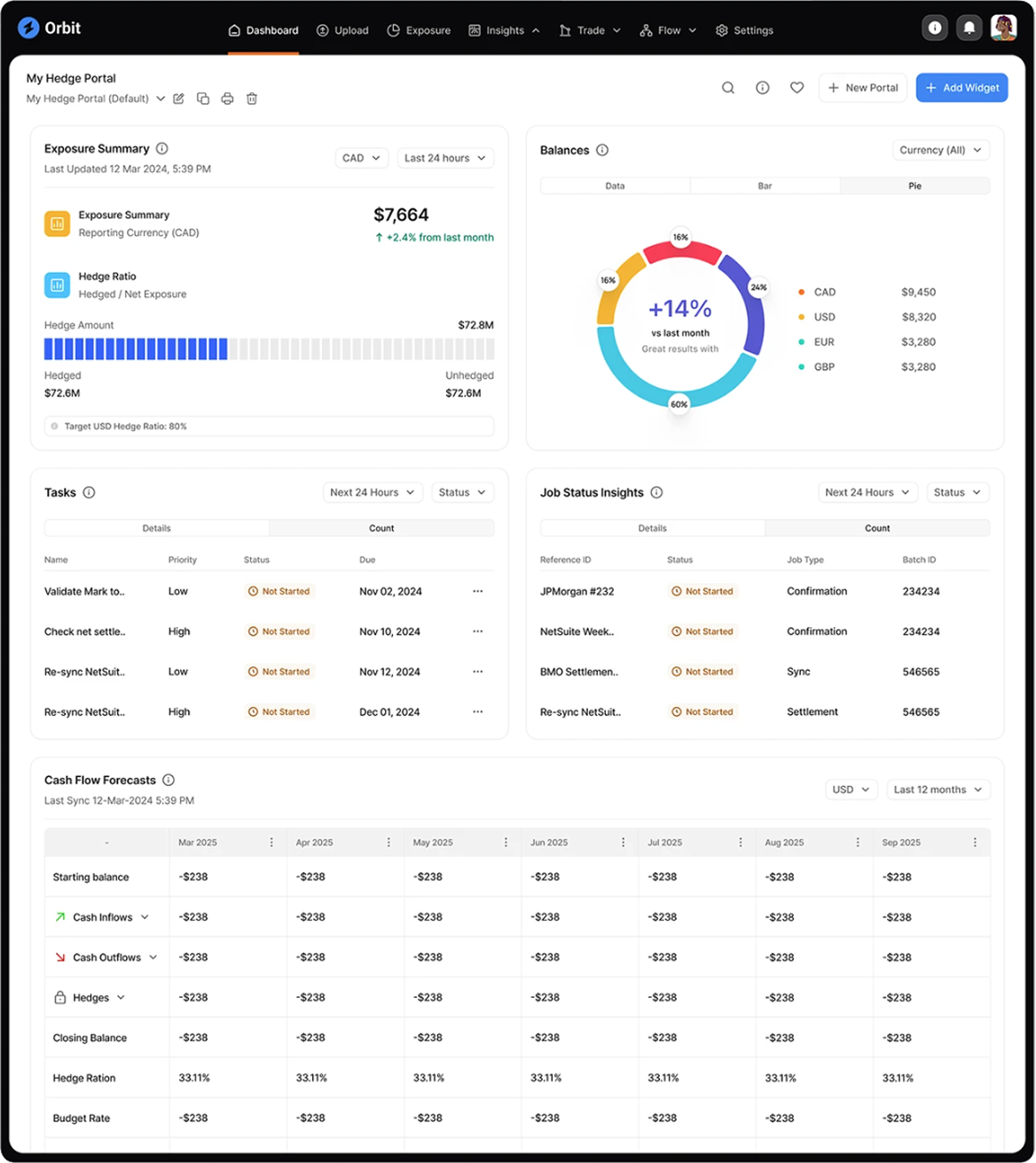1036x1163 pixels.
Task: Click info icon next to Cash Flow Forecasts
Action: [169, 780]
